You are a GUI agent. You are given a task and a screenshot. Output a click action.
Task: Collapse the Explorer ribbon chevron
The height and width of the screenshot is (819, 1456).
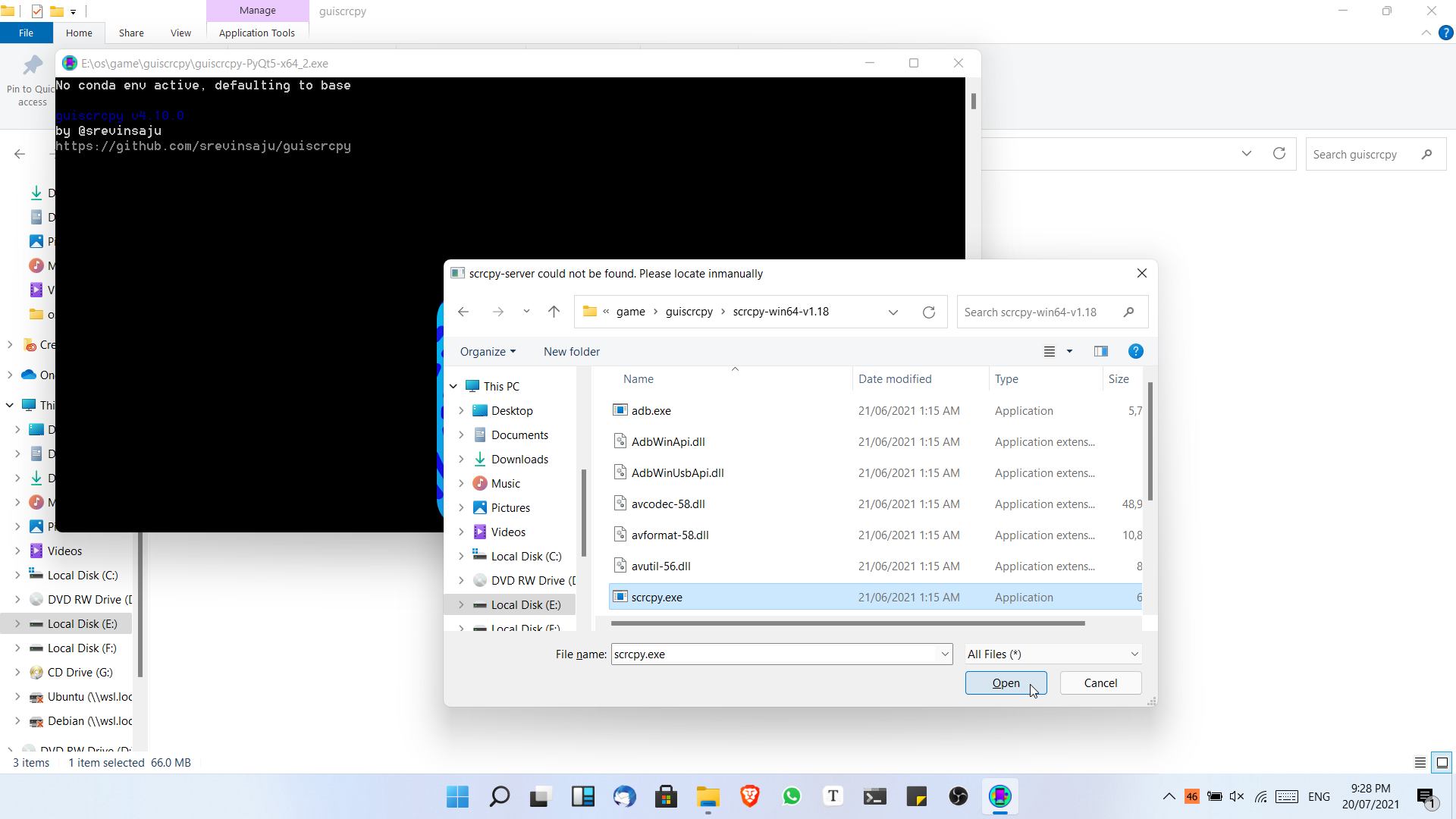click(1426, 33)
